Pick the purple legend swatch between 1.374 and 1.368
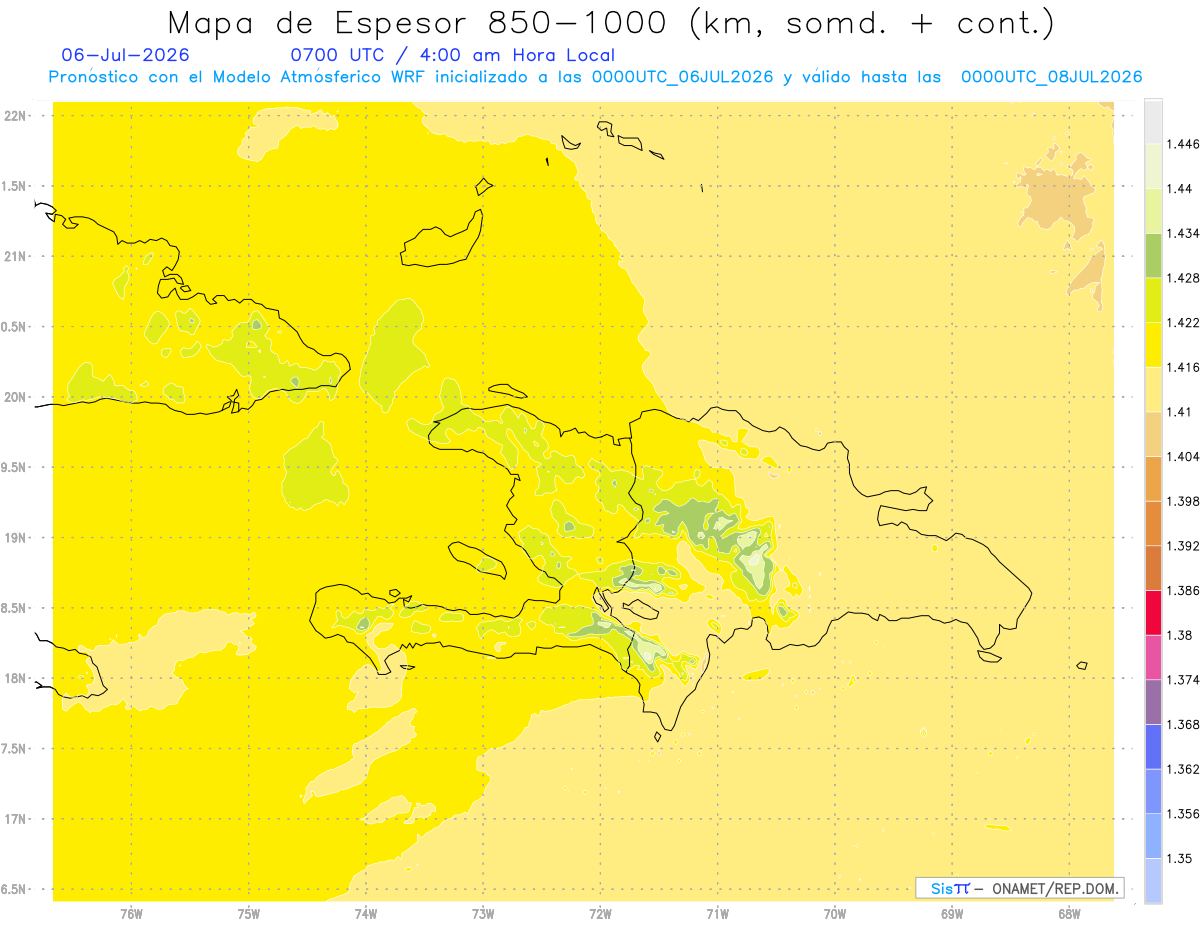1200x927 pixels. point(1153,701)
